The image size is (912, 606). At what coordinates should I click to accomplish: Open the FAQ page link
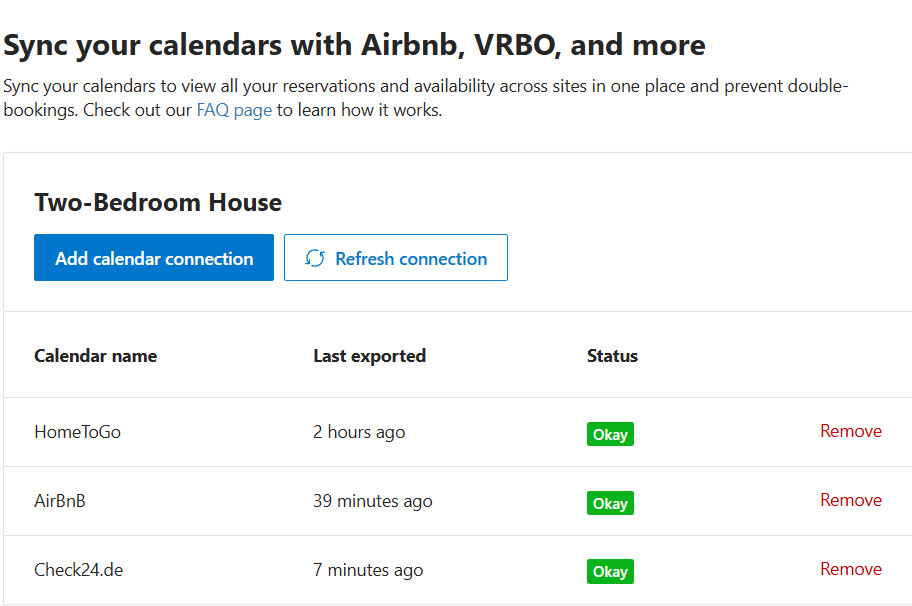[x=234, y=110]
